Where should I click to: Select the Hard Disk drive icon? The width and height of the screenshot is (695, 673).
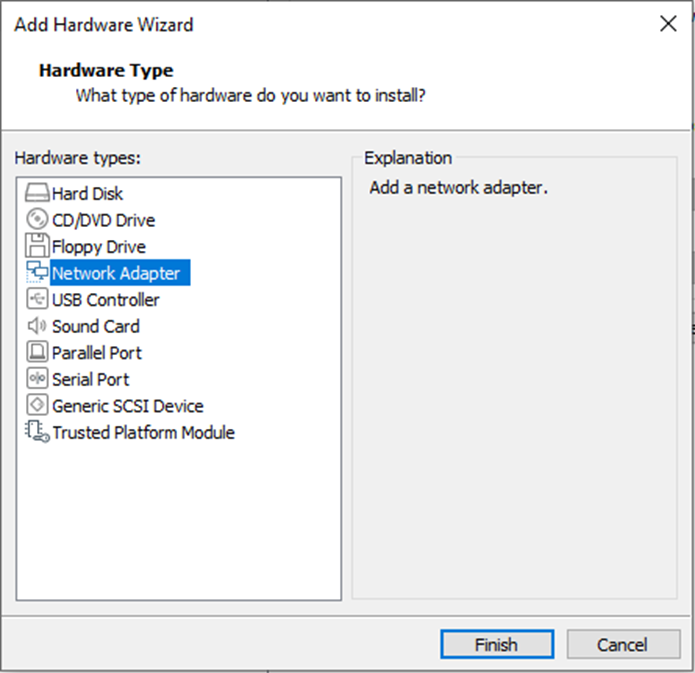pyautogui.click(x=37, y=193)
